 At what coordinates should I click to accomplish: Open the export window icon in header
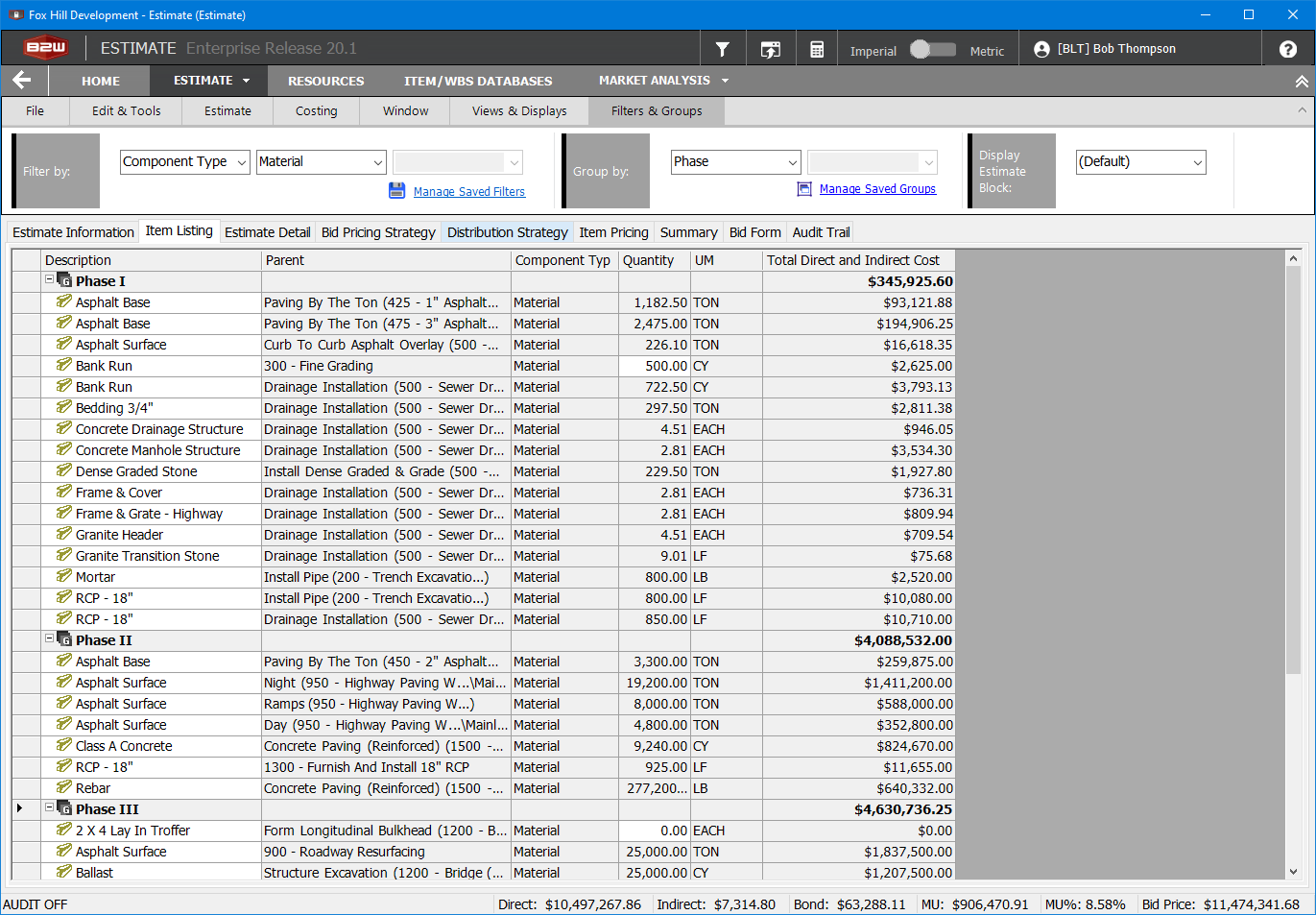(770, 49)
